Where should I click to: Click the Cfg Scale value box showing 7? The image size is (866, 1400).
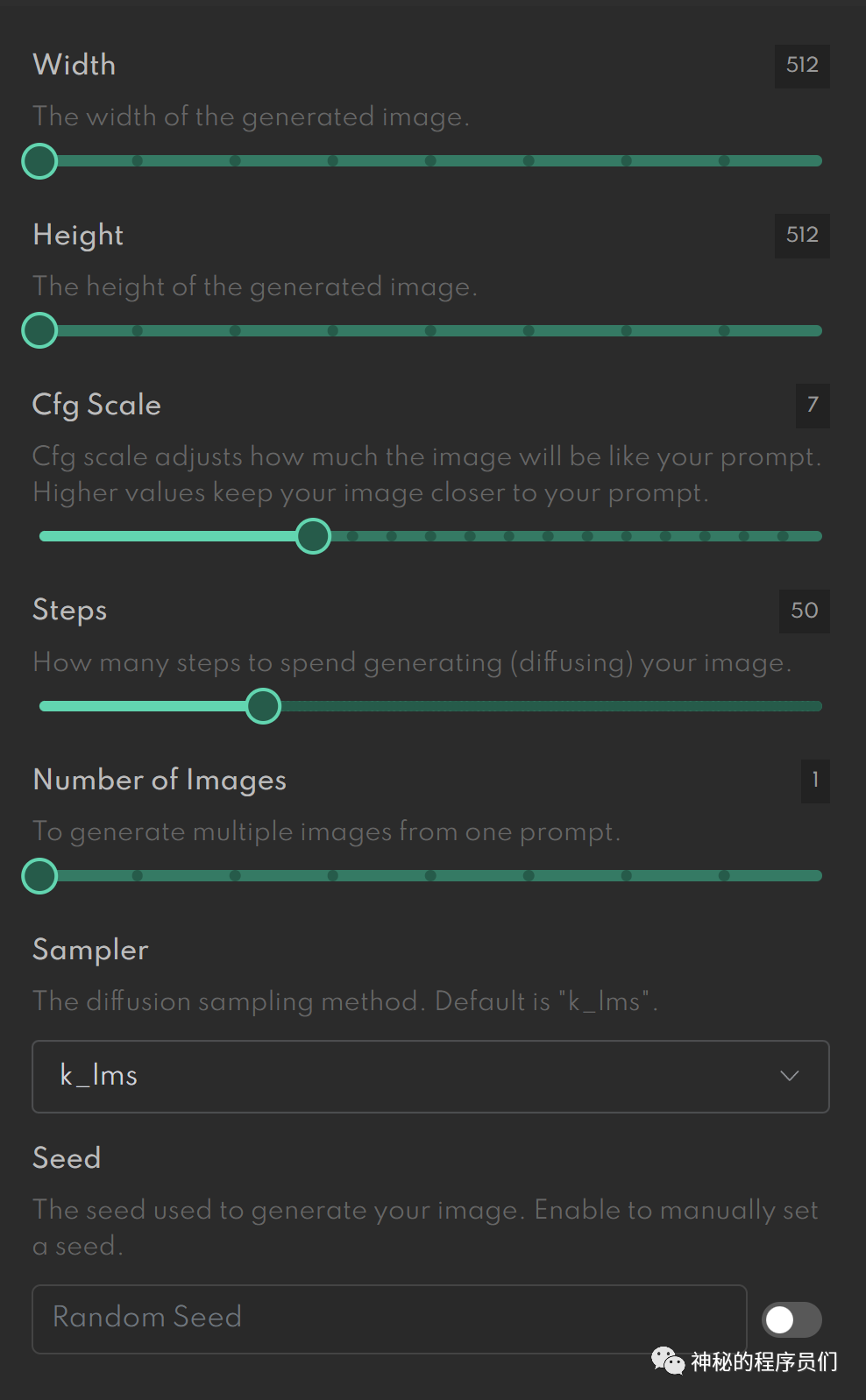coord(813,406)
